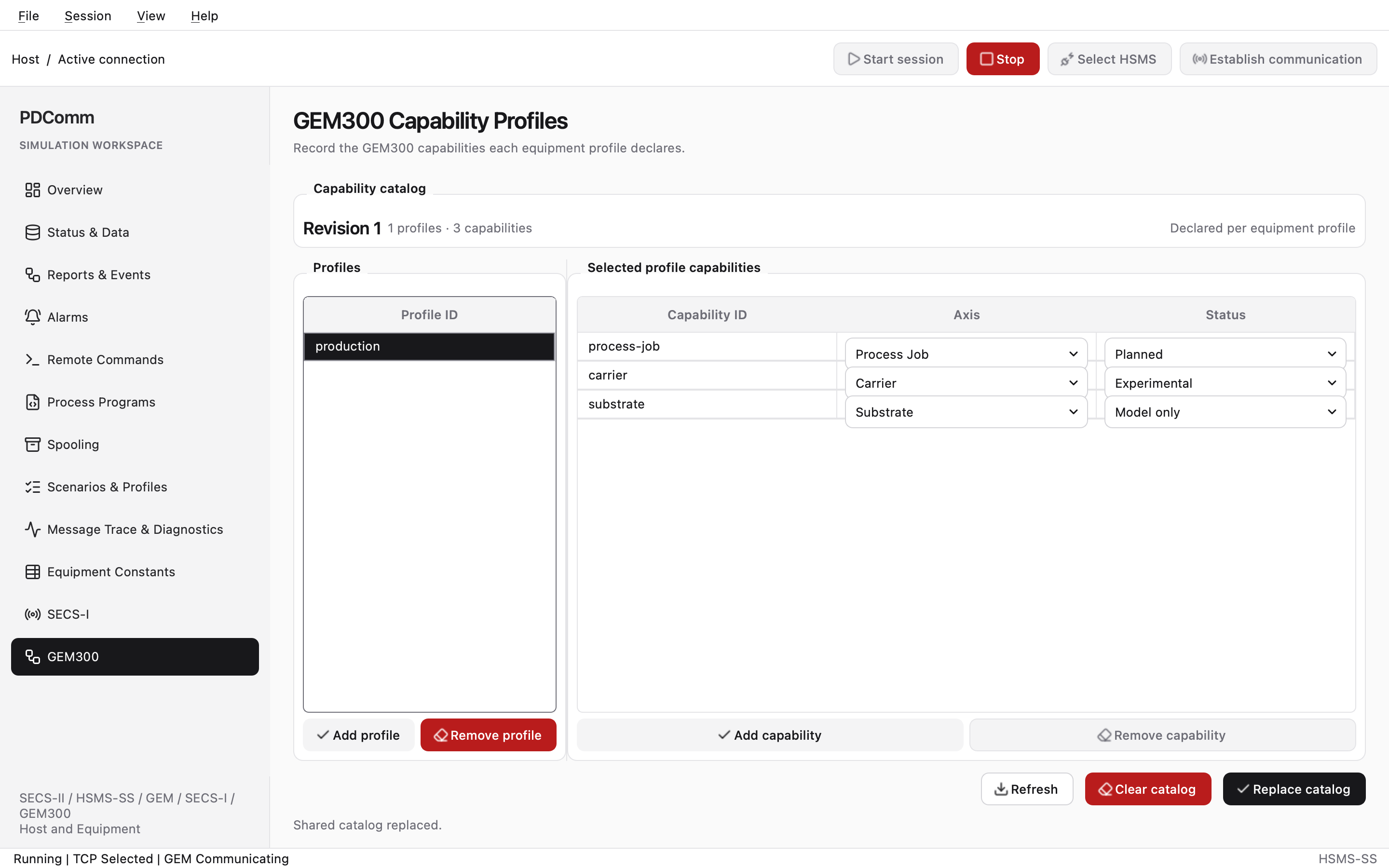Screen dimensions: 1389x868
Task: Click the download icon on Refresh
Action: [1001, 789]
